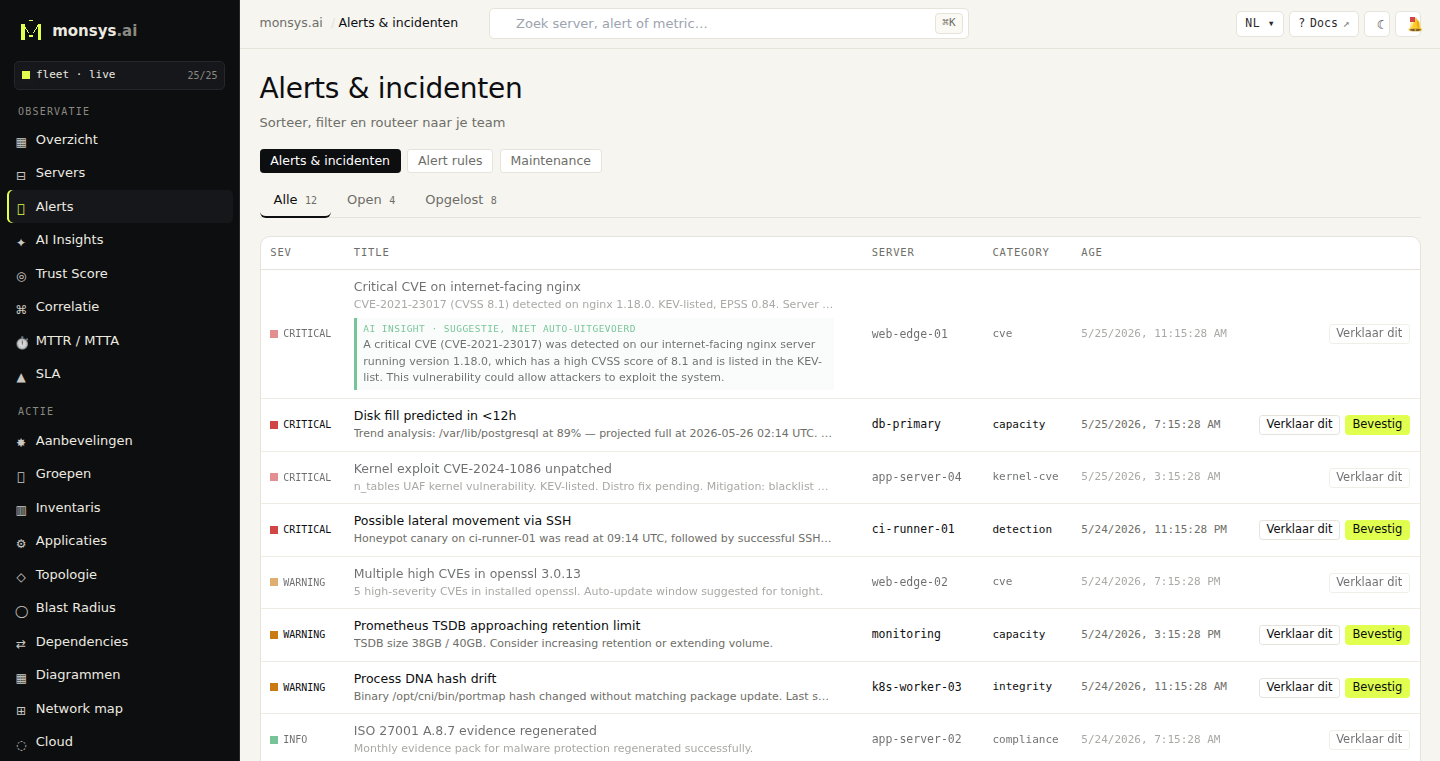The height and width of the screenshot is (761, 1440).
Task: Toggle dark mode with the moon icon
Action: 1377,24
